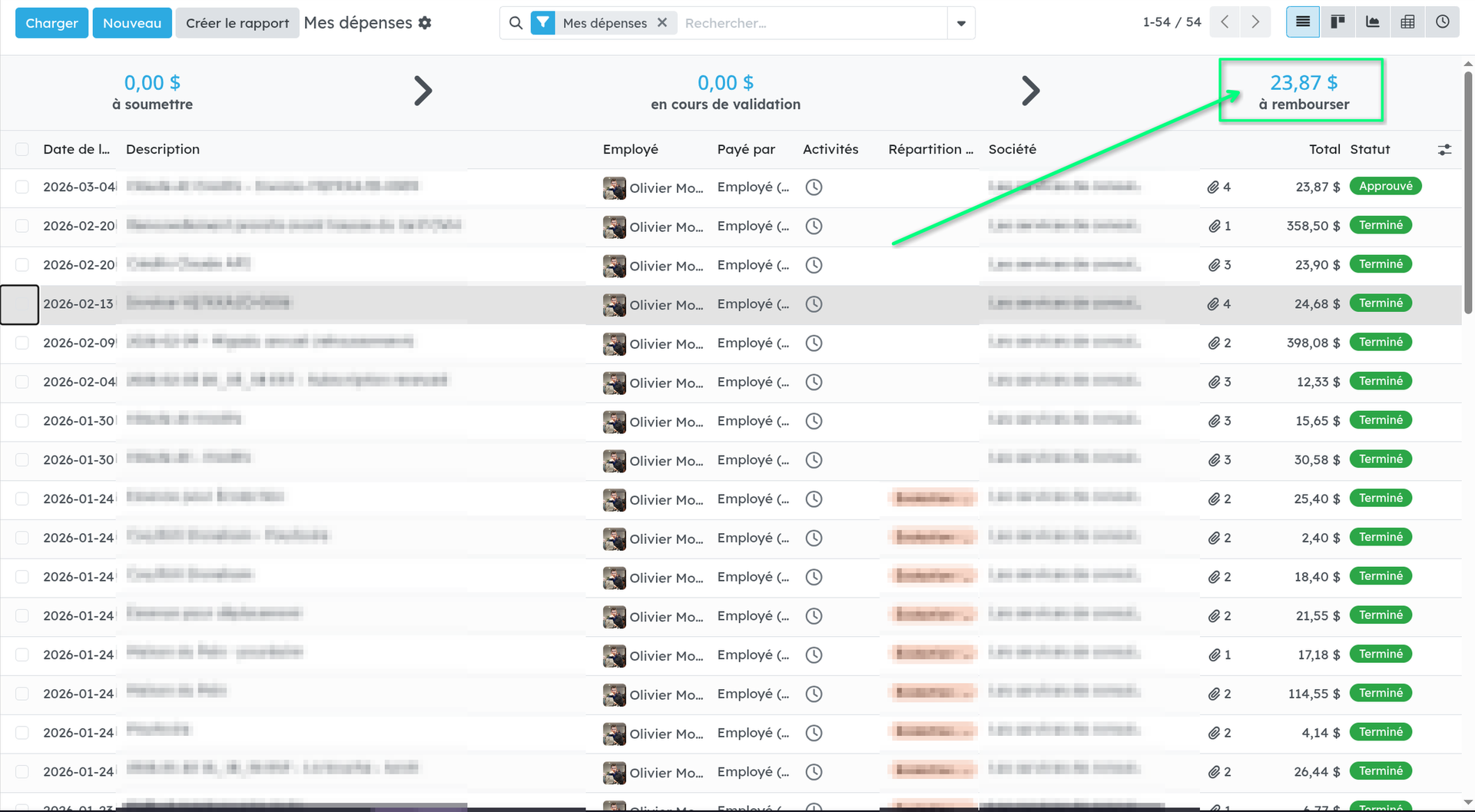Image resolution: width=1475 pixels, height=812 pixels.
Task: Open the activity view clock icon
Action: pyautogui.click(x=1442, y=22)
